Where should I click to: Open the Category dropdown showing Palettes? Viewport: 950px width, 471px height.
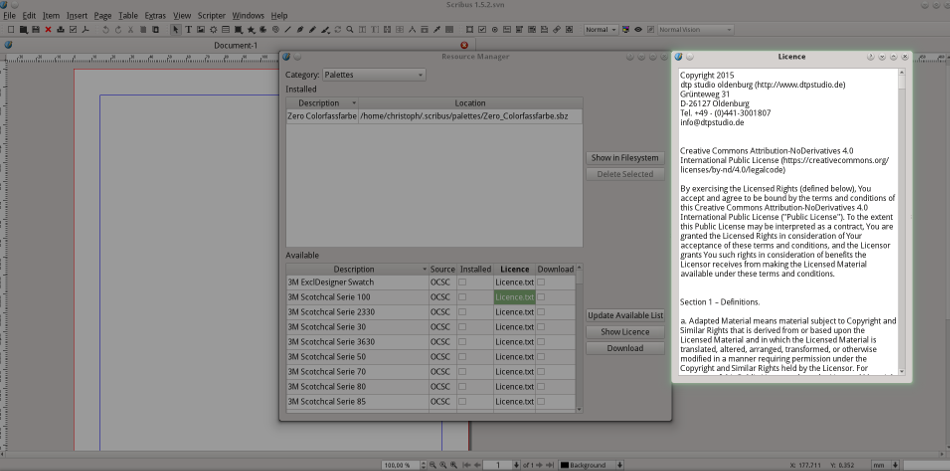pyautogui.click(x=374, y=75)
